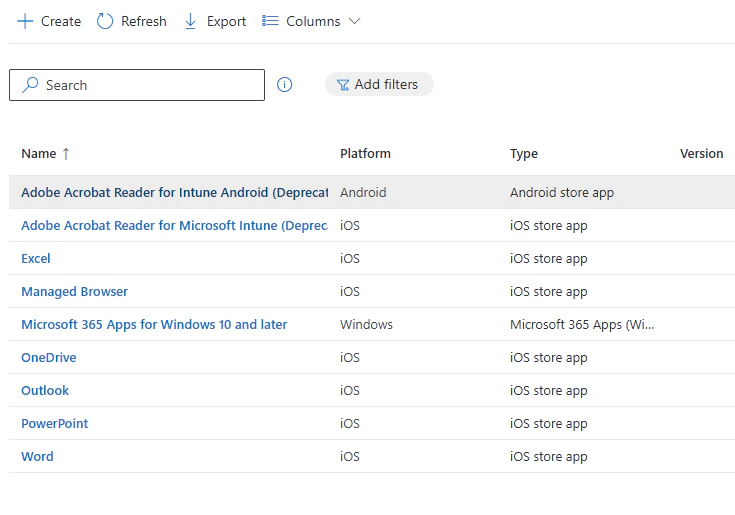Screen dimensions: 735x515
Task: Click iOS store app type in PowerPoint row
Action: pos(548,424)
